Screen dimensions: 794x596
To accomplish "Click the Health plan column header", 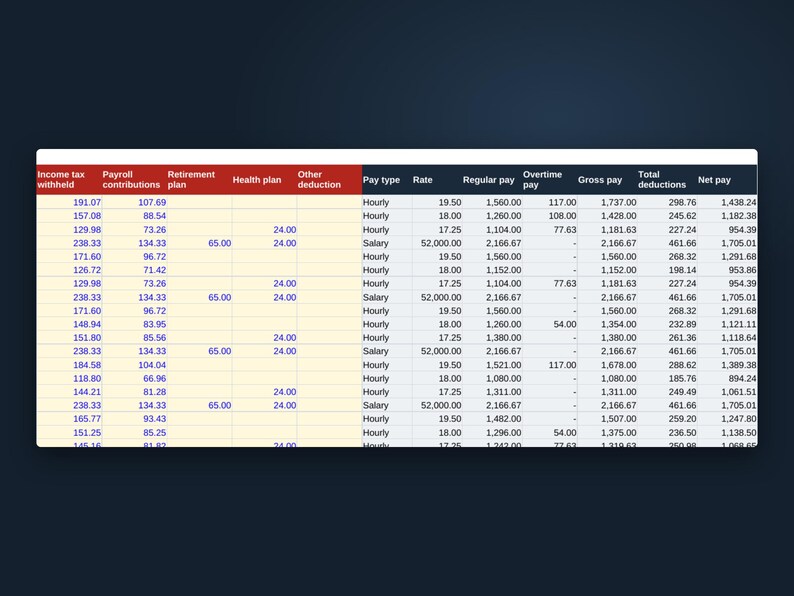I will (x=264, y=180).
